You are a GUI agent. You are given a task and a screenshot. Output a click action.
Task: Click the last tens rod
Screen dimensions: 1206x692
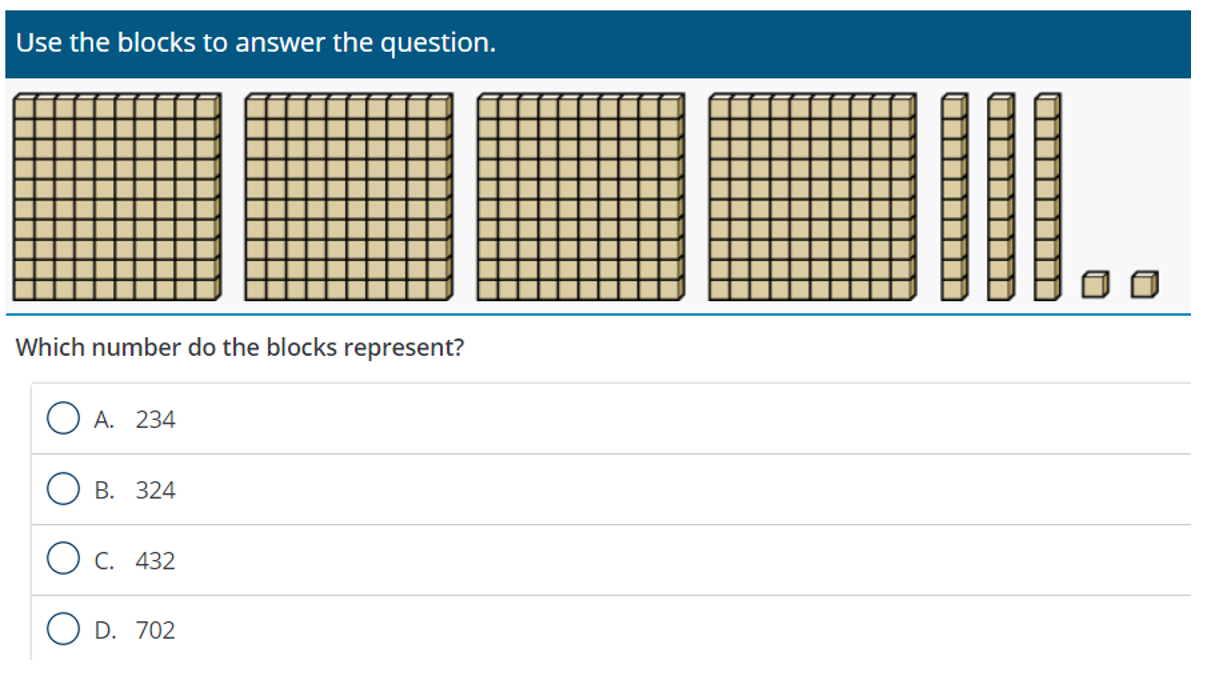[1047, 197]
